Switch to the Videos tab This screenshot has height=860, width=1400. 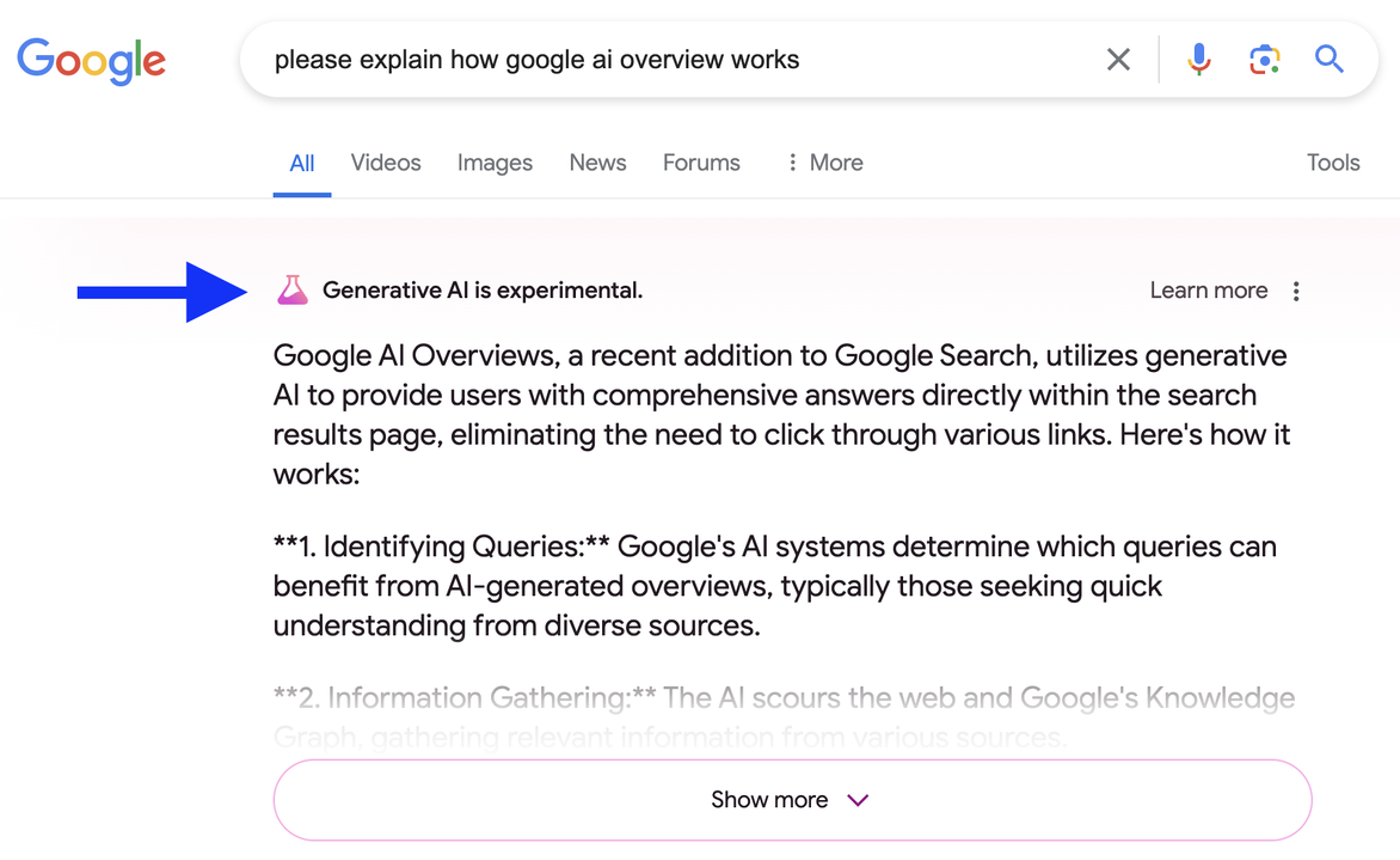point(385,162)
